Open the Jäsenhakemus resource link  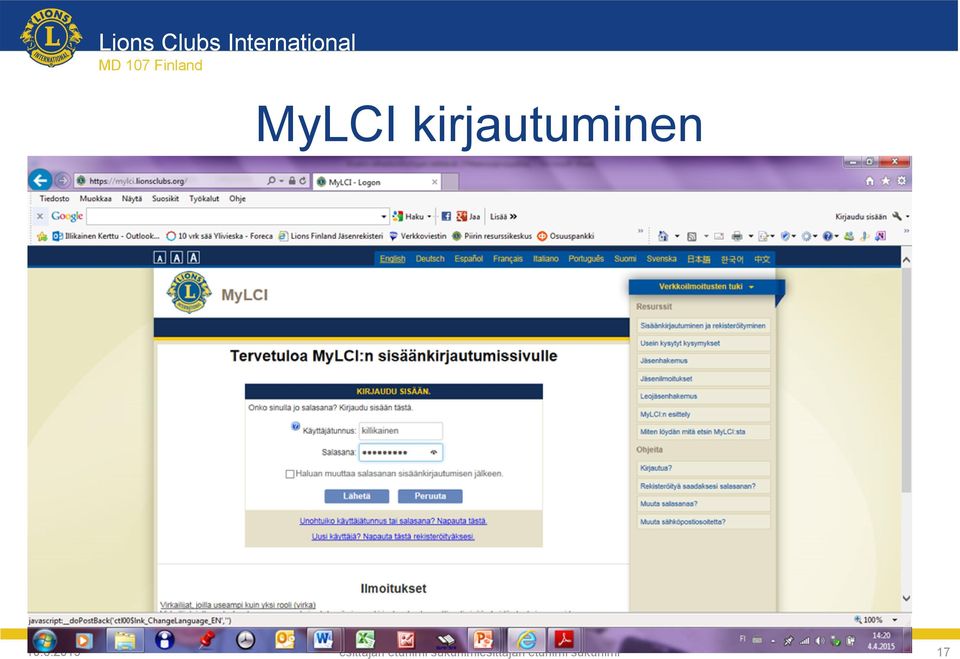click(x=703, y=361)
